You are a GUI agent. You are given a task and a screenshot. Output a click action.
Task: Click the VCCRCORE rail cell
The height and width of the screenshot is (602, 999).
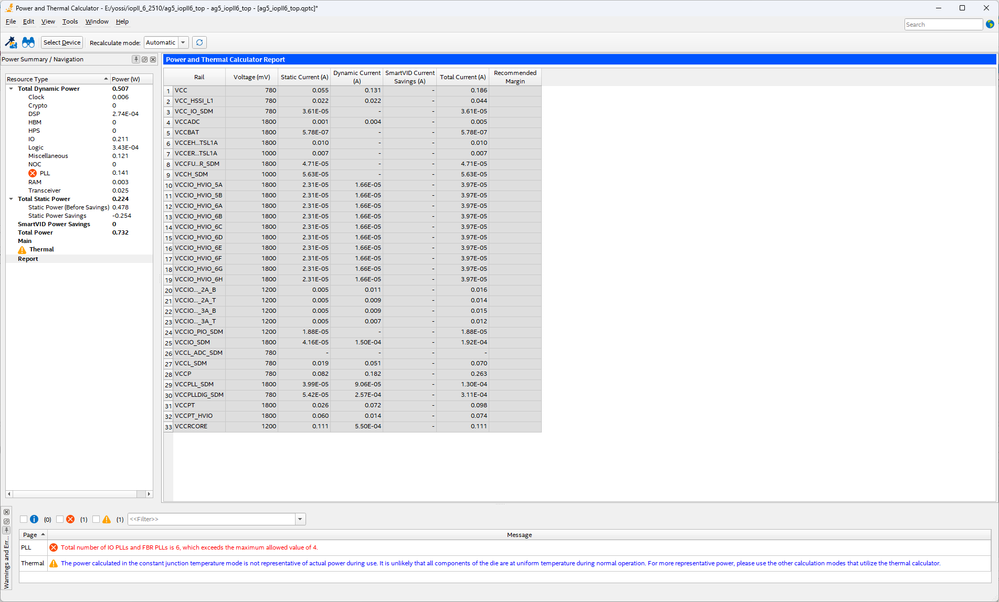[x=199, y=426]
